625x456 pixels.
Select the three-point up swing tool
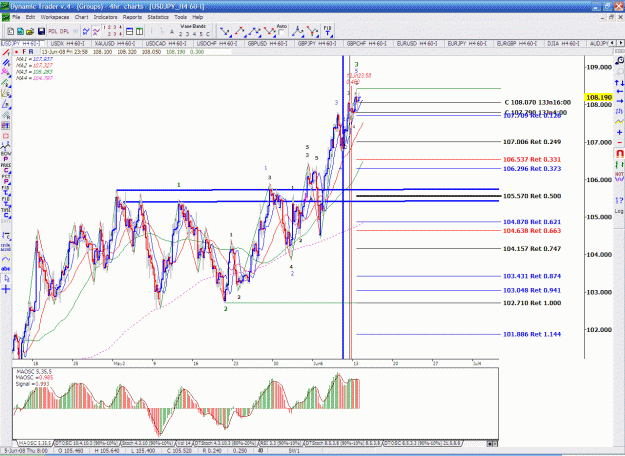coord(255,31)
